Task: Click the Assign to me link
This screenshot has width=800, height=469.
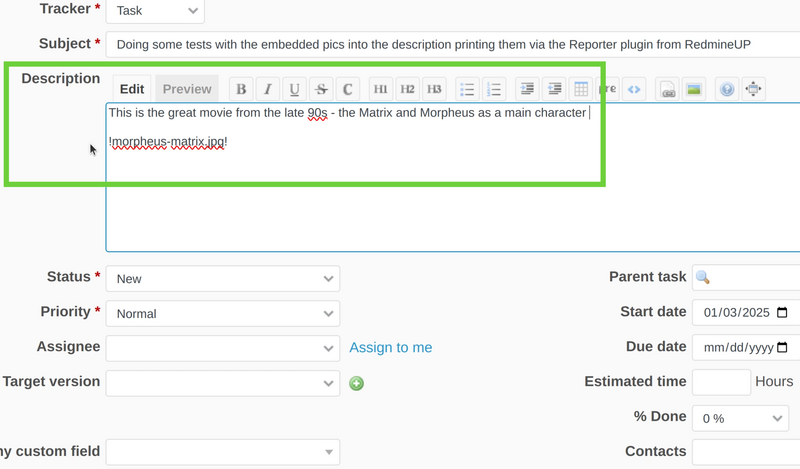Action: (390, 347)
